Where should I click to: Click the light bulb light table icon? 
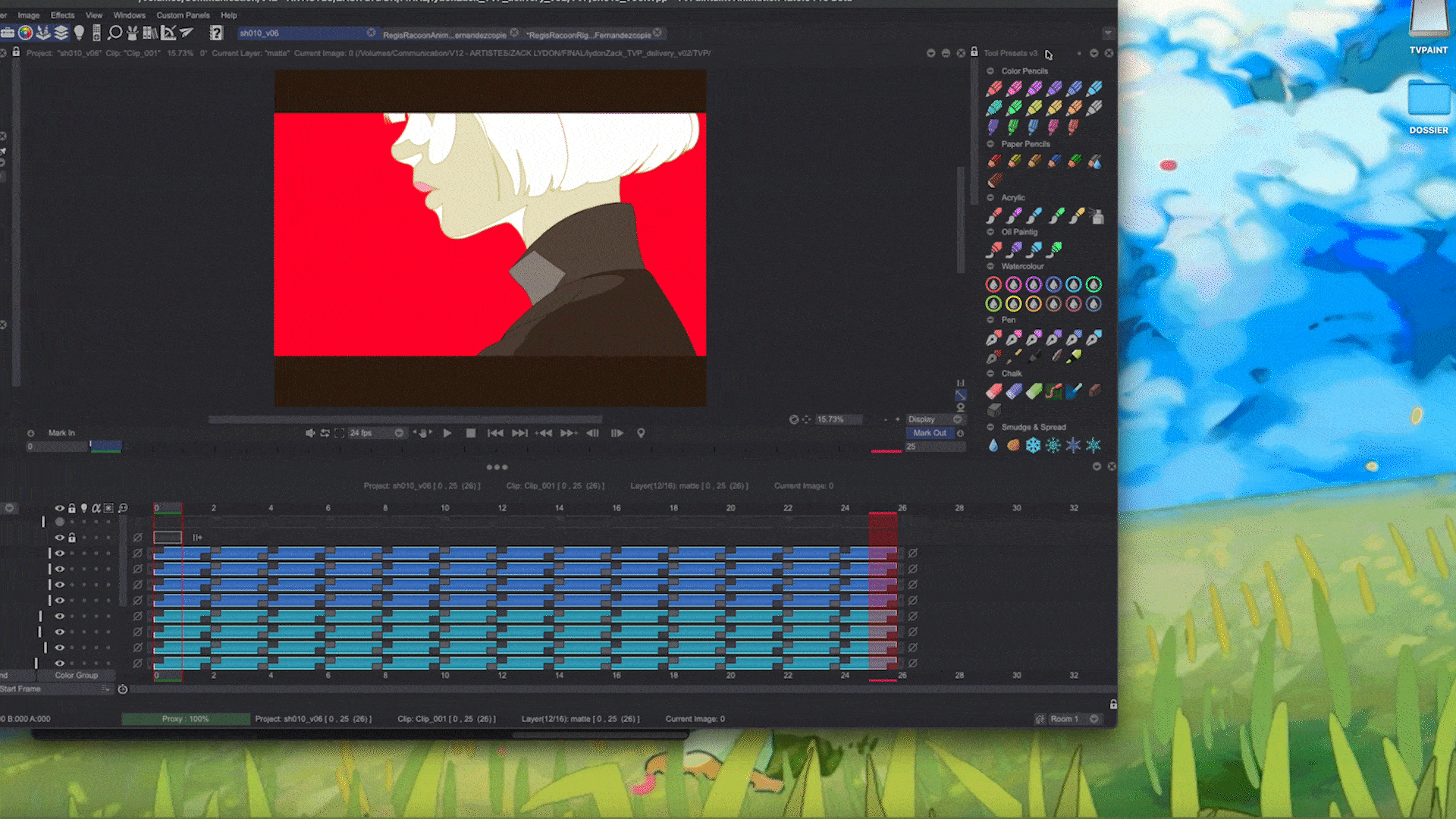tap(79, 33)
